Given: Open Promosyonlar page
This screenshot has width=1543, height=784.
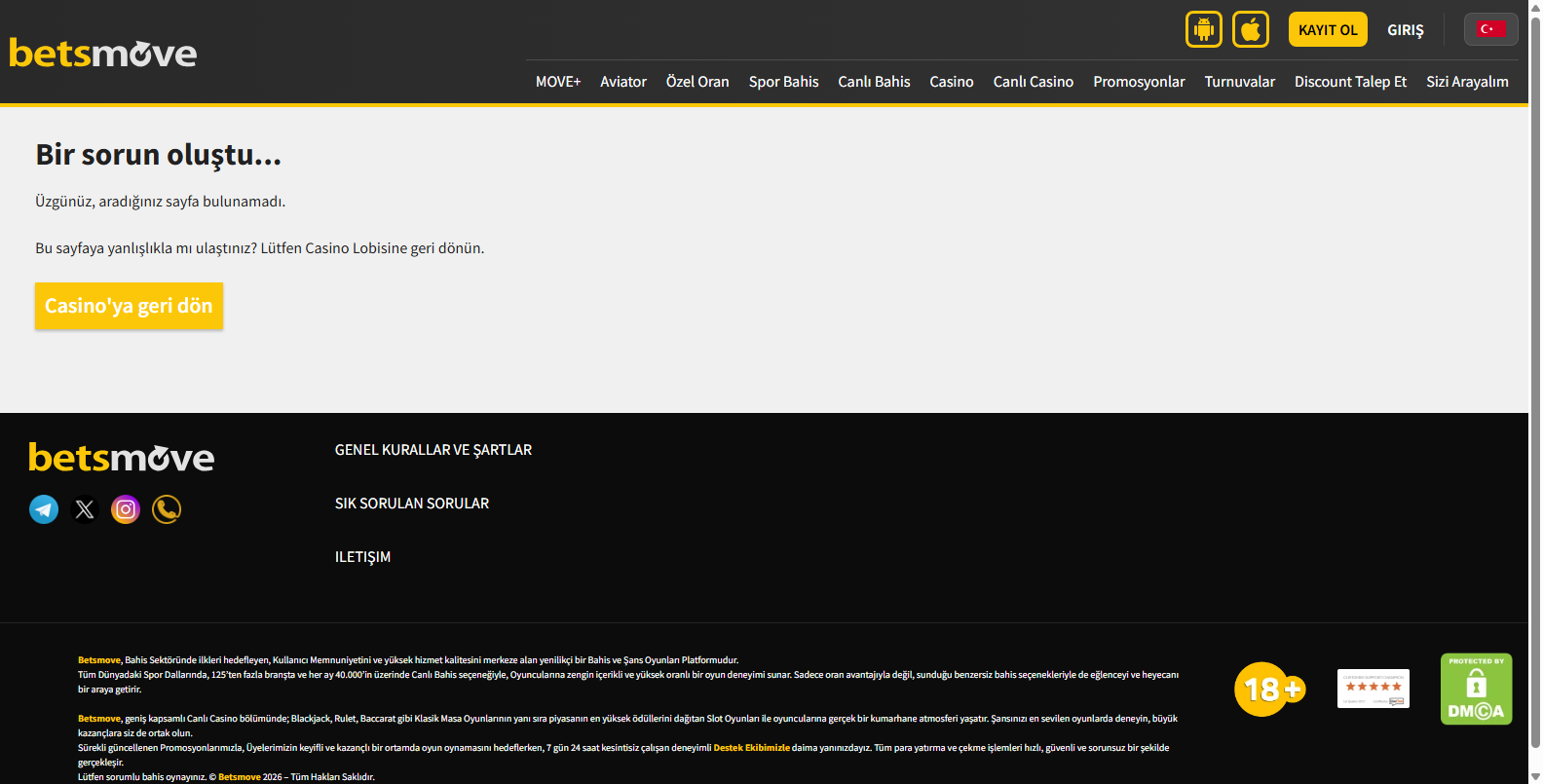Looking at the screenshot, I should click(1140, 82).
